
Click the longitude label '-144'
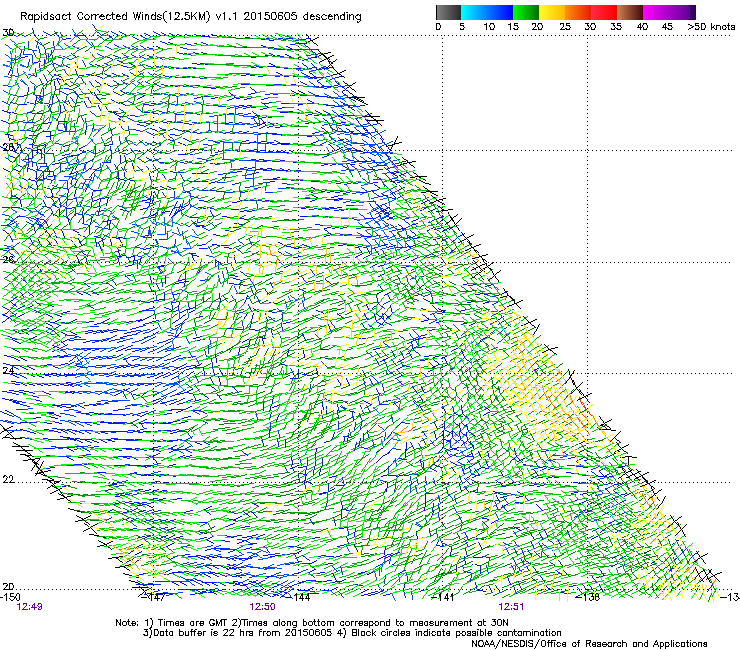coord(299,597)
